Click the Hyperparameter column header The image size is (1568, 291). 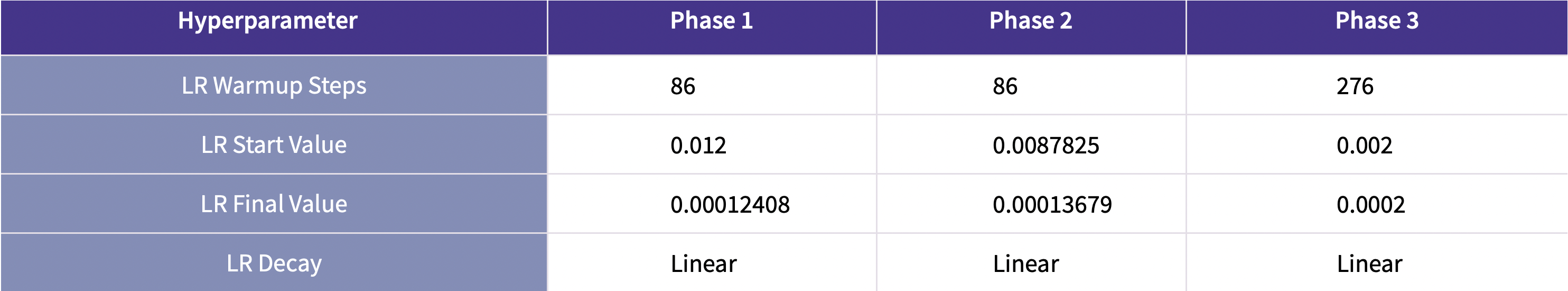point(267,21)
